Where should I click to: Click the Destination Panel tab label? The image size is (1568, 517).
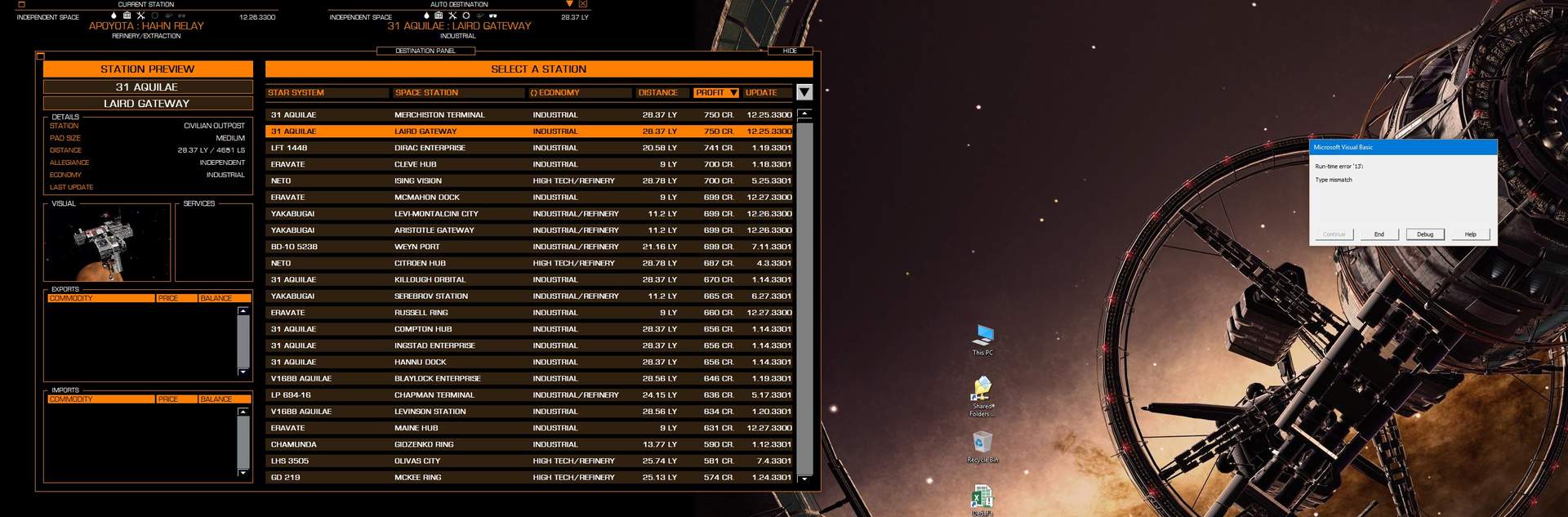425,51
